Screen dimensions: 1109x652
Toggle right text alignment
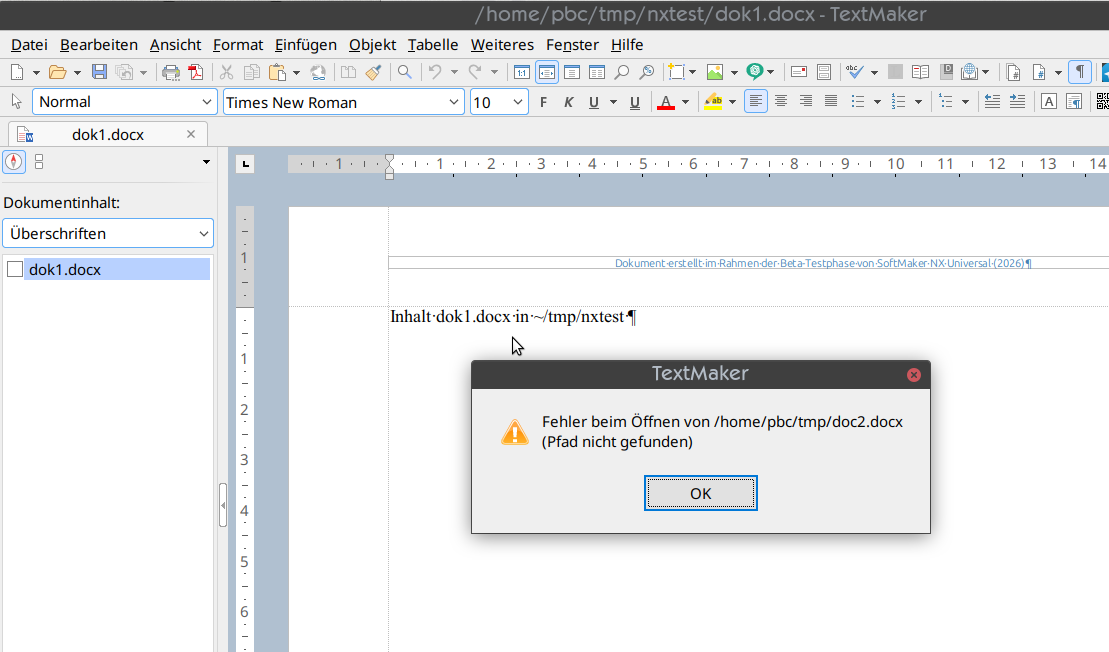(806, 102)
